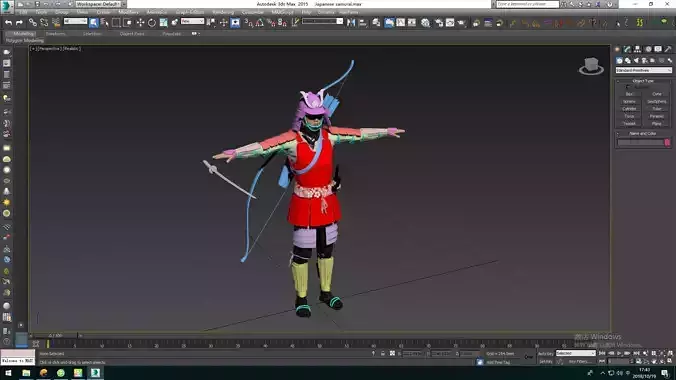Open Standard Primitives category dropdown

pyautogui.click(x=643, y=70)
